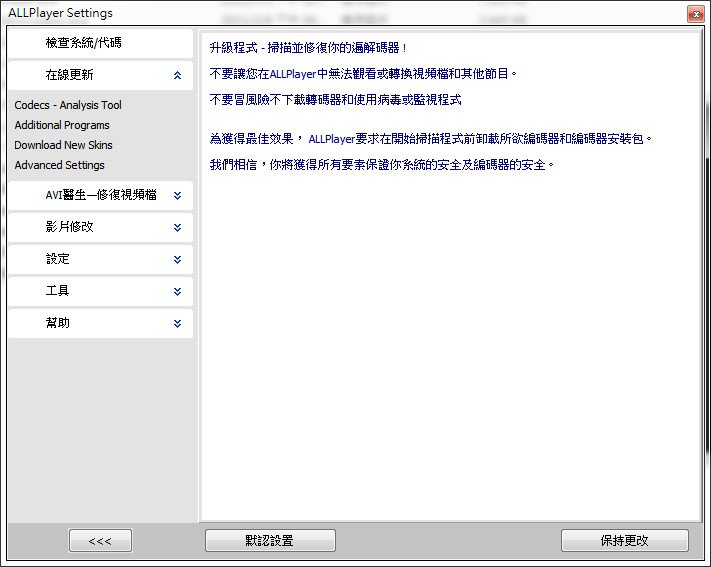
Task: Expand the 設定 chevron
Action: (x=177, y=259)
